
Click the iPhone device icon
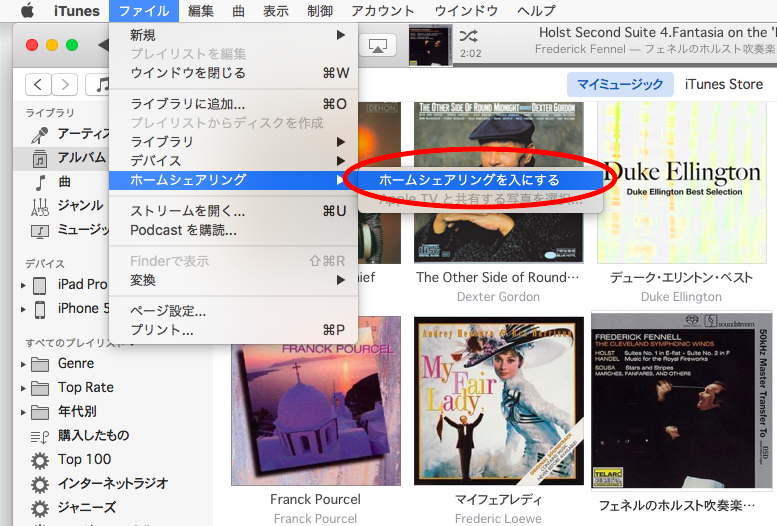(x=40, y=309)
